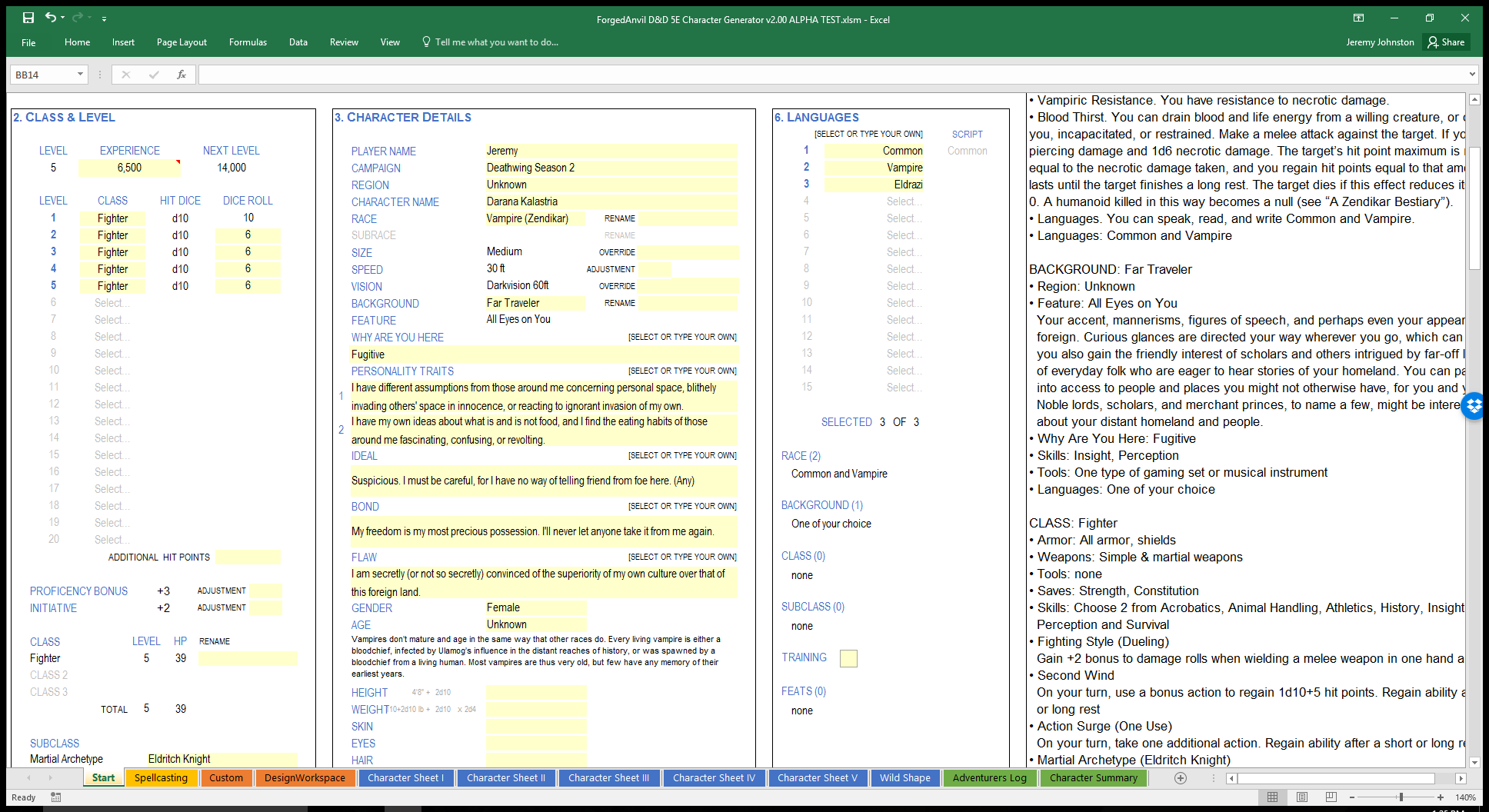Click the vertical scrollbar down arrow

1474,762
